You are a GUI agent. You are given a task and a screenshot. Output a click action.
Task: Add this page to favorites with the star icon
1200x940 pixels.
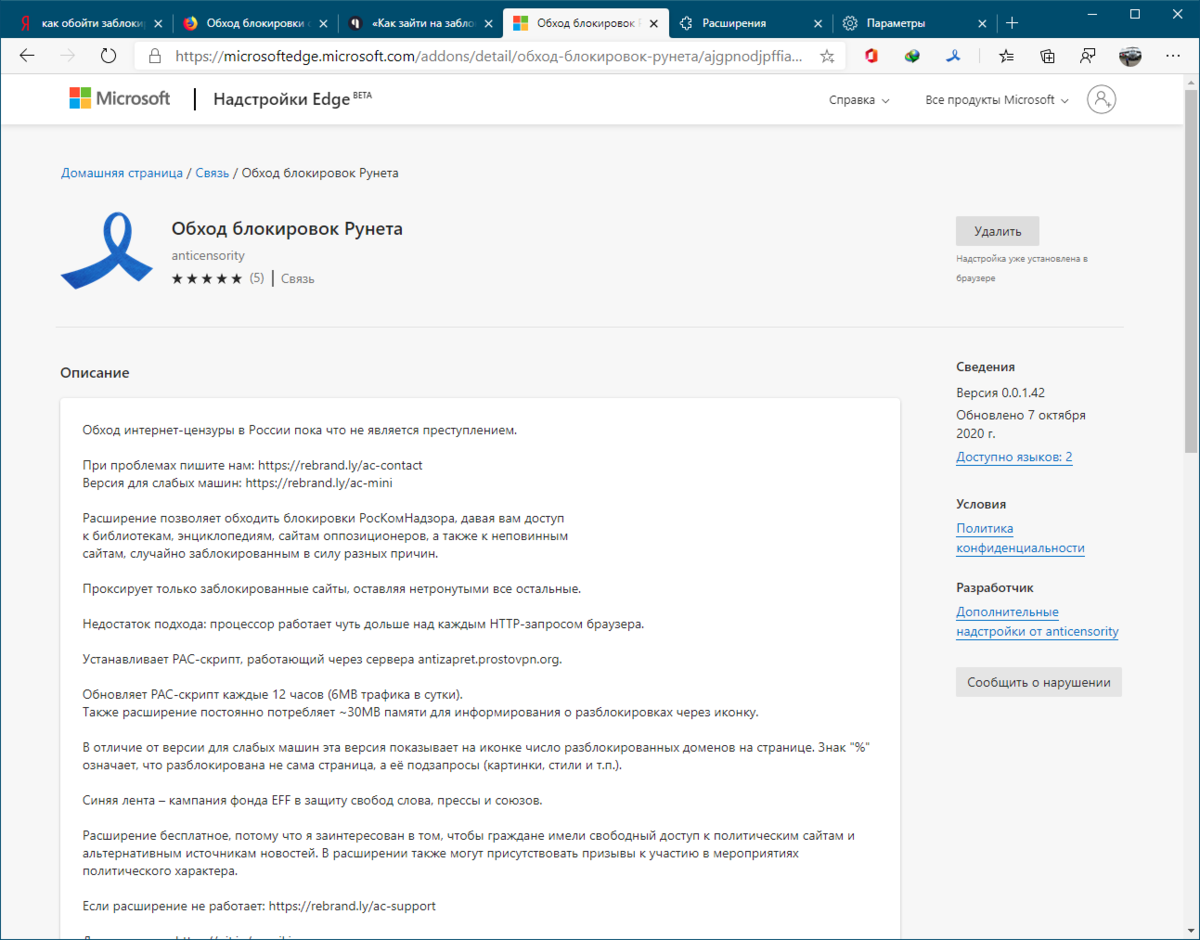(827, 57)
